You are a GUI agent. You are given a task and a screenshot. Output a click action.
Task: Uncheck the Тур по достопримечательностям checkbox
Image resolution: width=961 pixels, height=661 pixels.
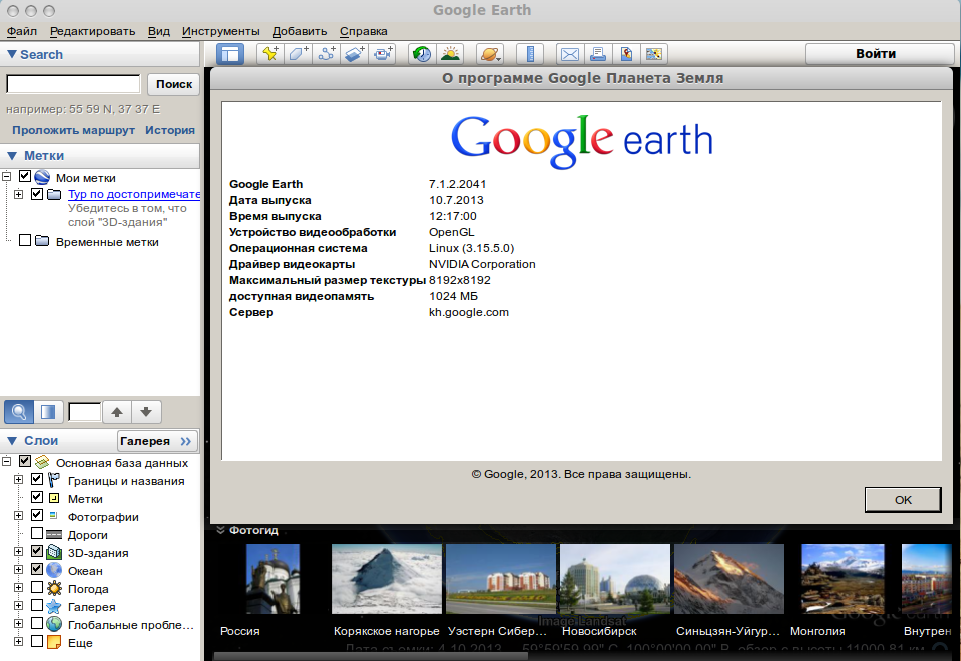[37, 194]
